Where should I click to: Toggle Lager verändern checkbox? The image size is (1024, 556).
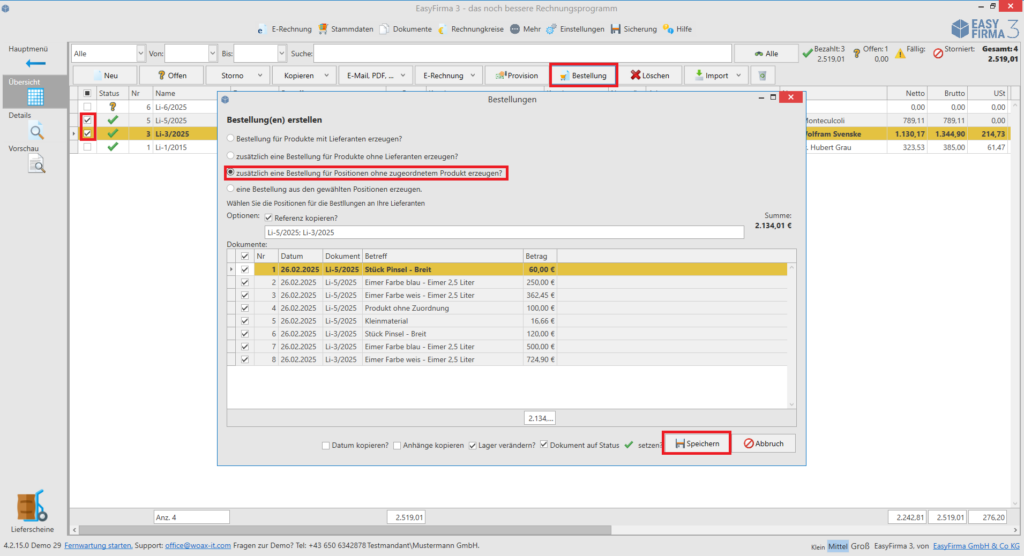(x=472, y=445)
